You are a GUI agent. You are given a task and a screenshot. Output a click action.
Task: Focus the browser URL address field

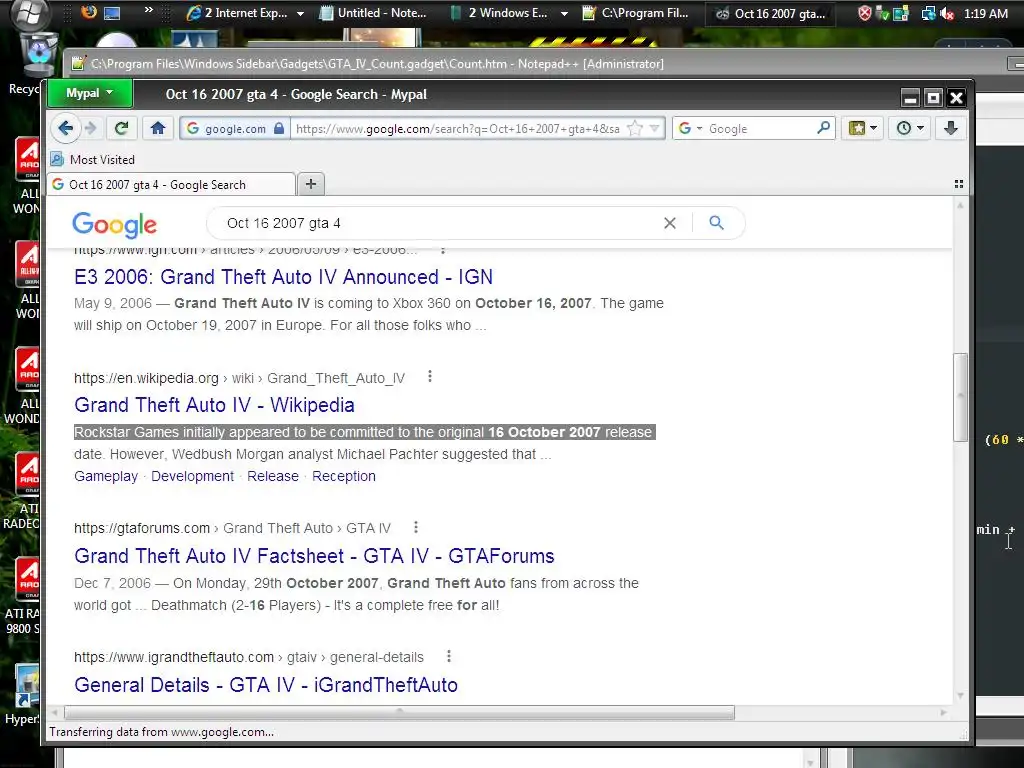[458, 129]
